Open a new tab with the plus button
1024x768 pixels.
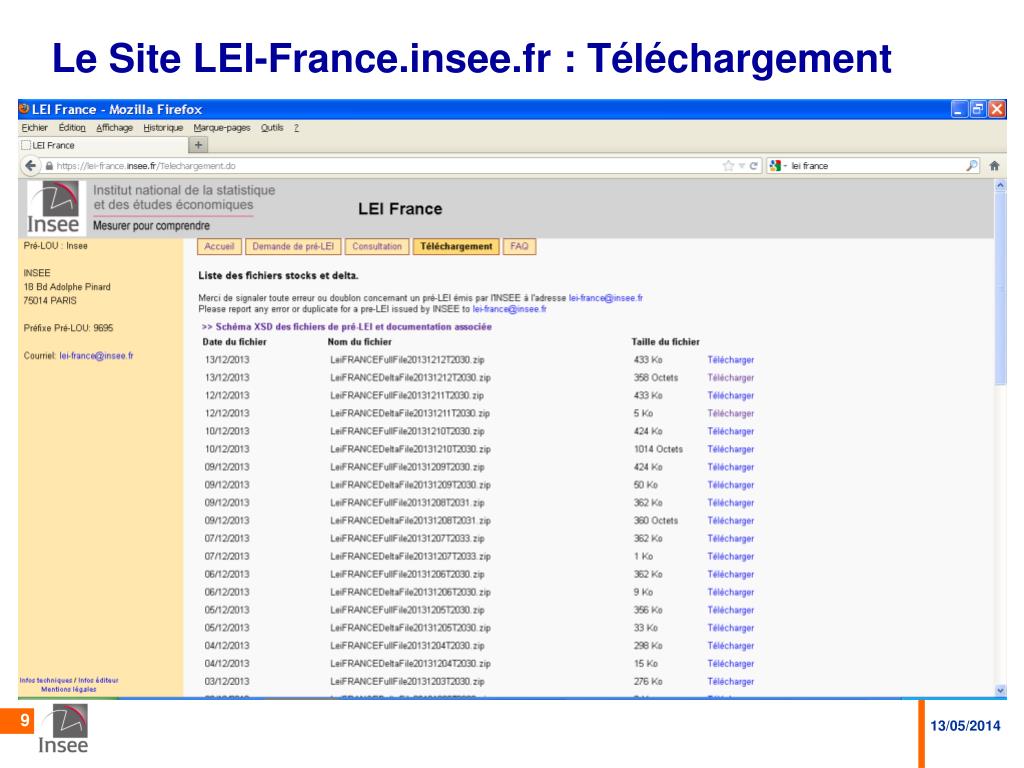(x=199, y=145)
